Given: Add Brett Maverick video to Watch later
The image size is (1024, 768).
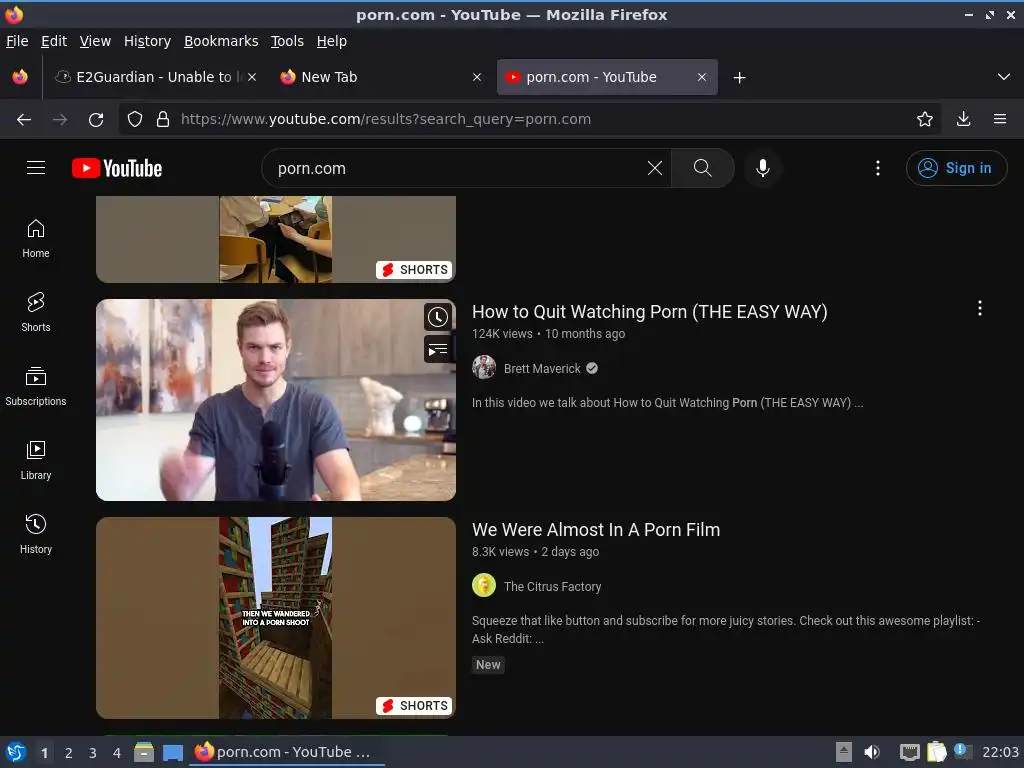Looking at the screenshot, I should pos(438,317).
